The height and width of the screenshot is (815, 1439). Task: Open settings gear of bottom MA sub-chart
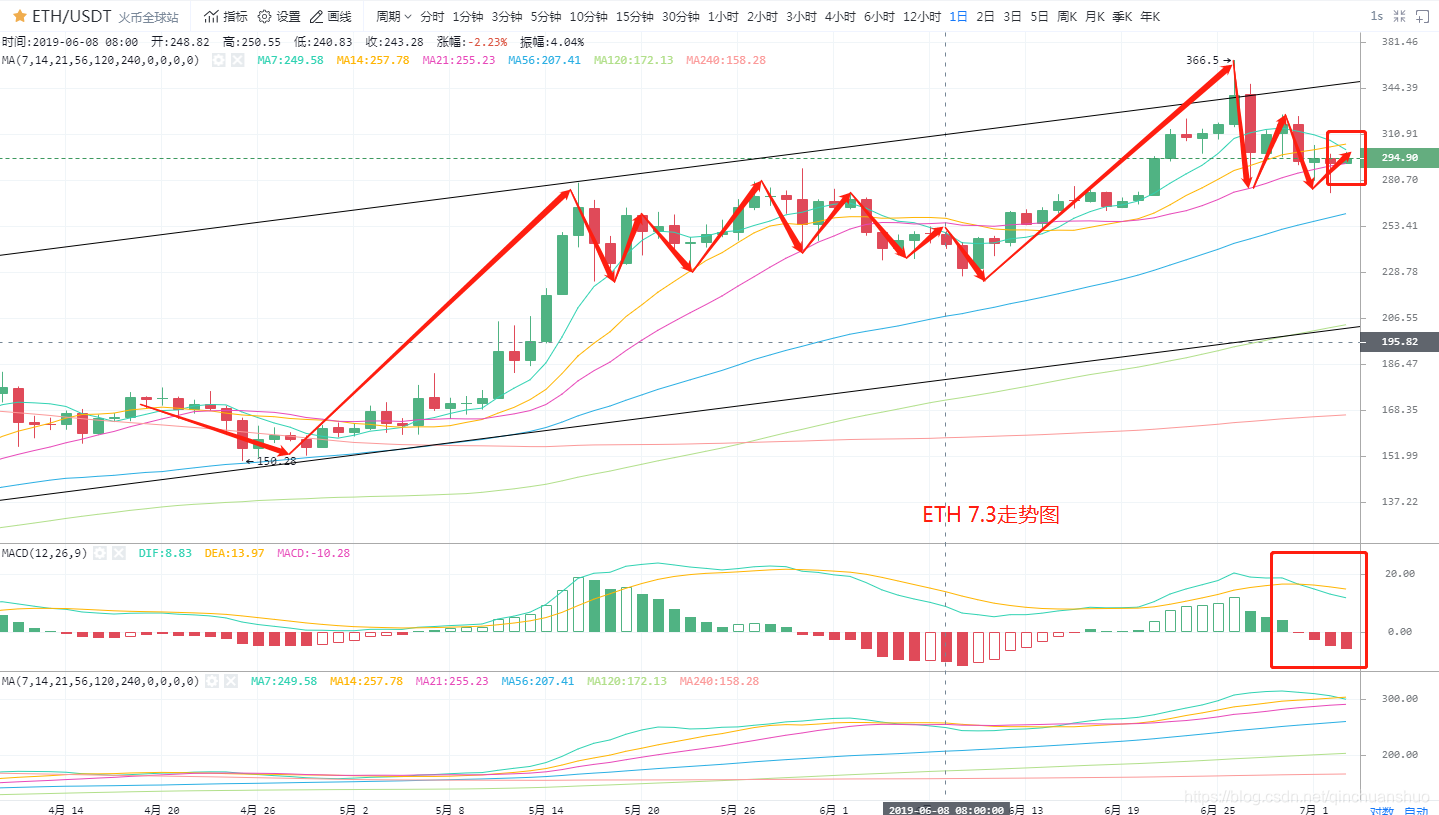click(212, 681)
